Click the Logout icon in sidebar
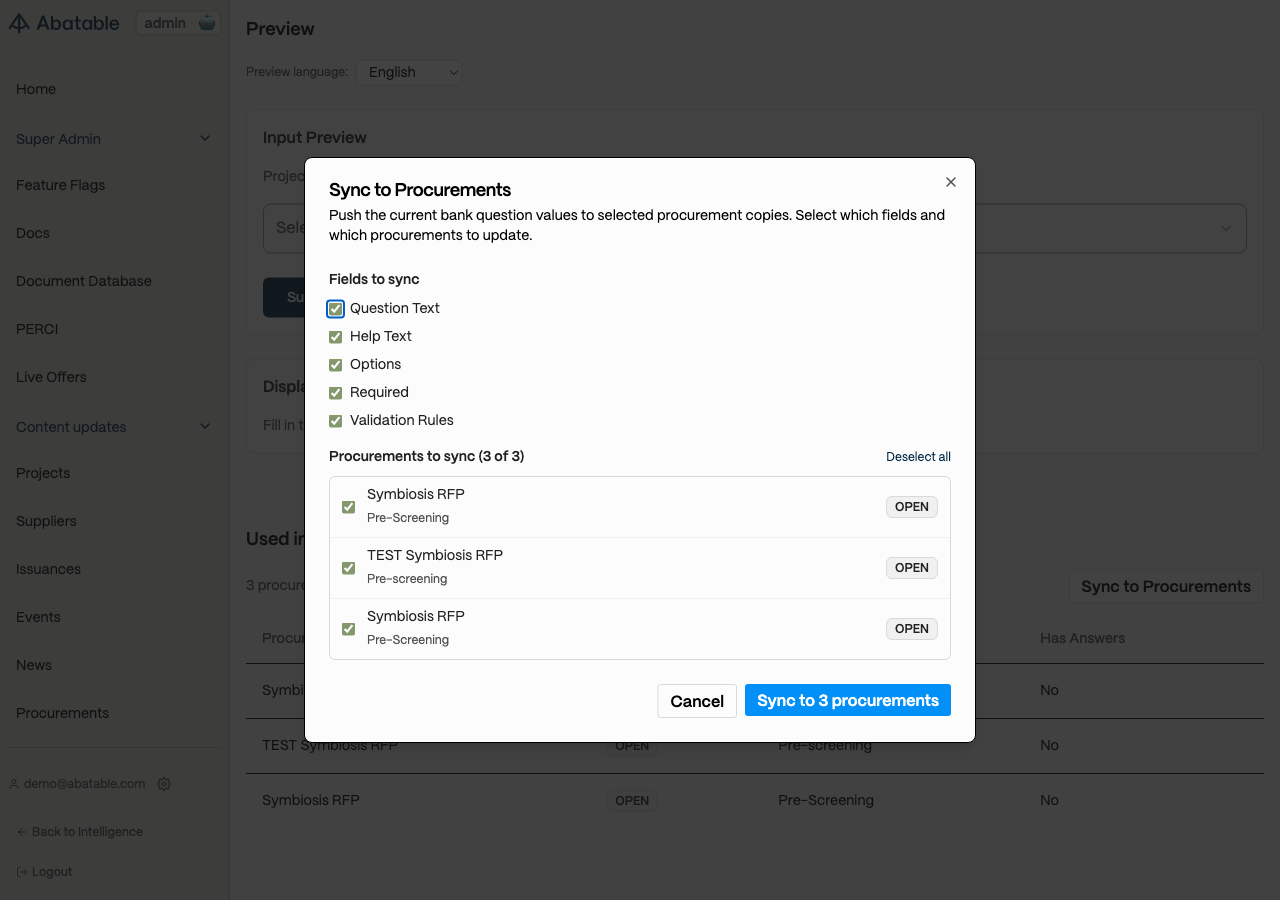Image resolution: width=1280 pixels, height=900 pixels. tap(22, 872)
